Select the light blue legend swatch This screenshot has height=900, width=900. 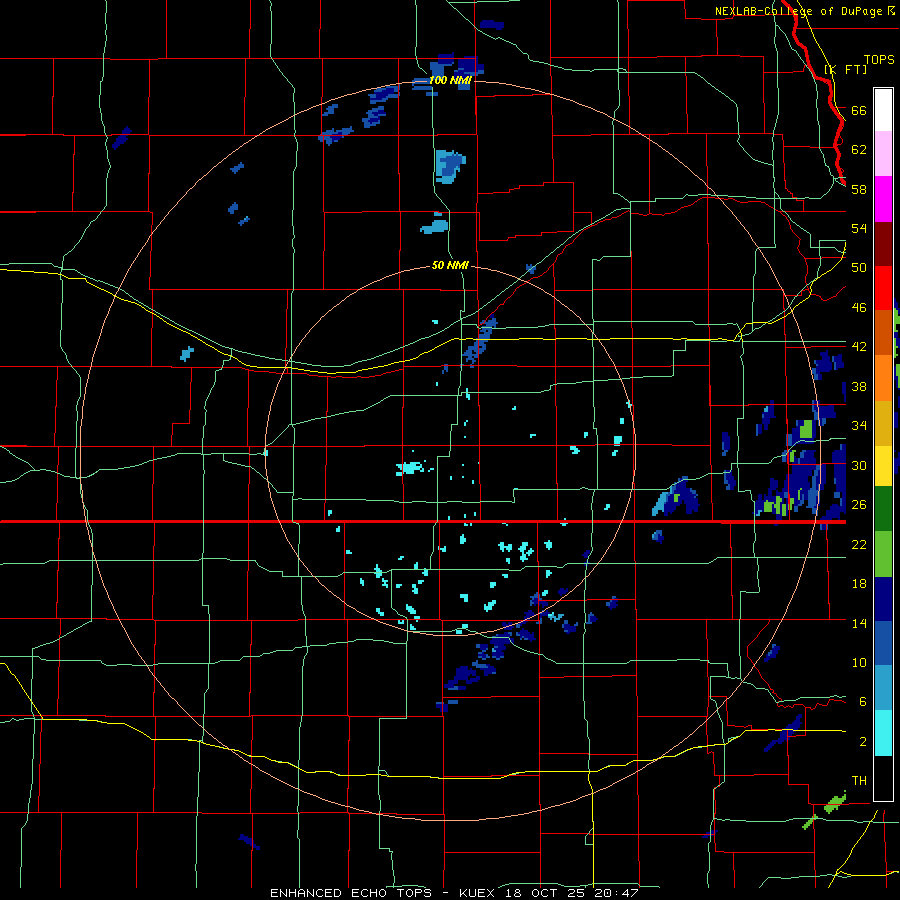883,689
